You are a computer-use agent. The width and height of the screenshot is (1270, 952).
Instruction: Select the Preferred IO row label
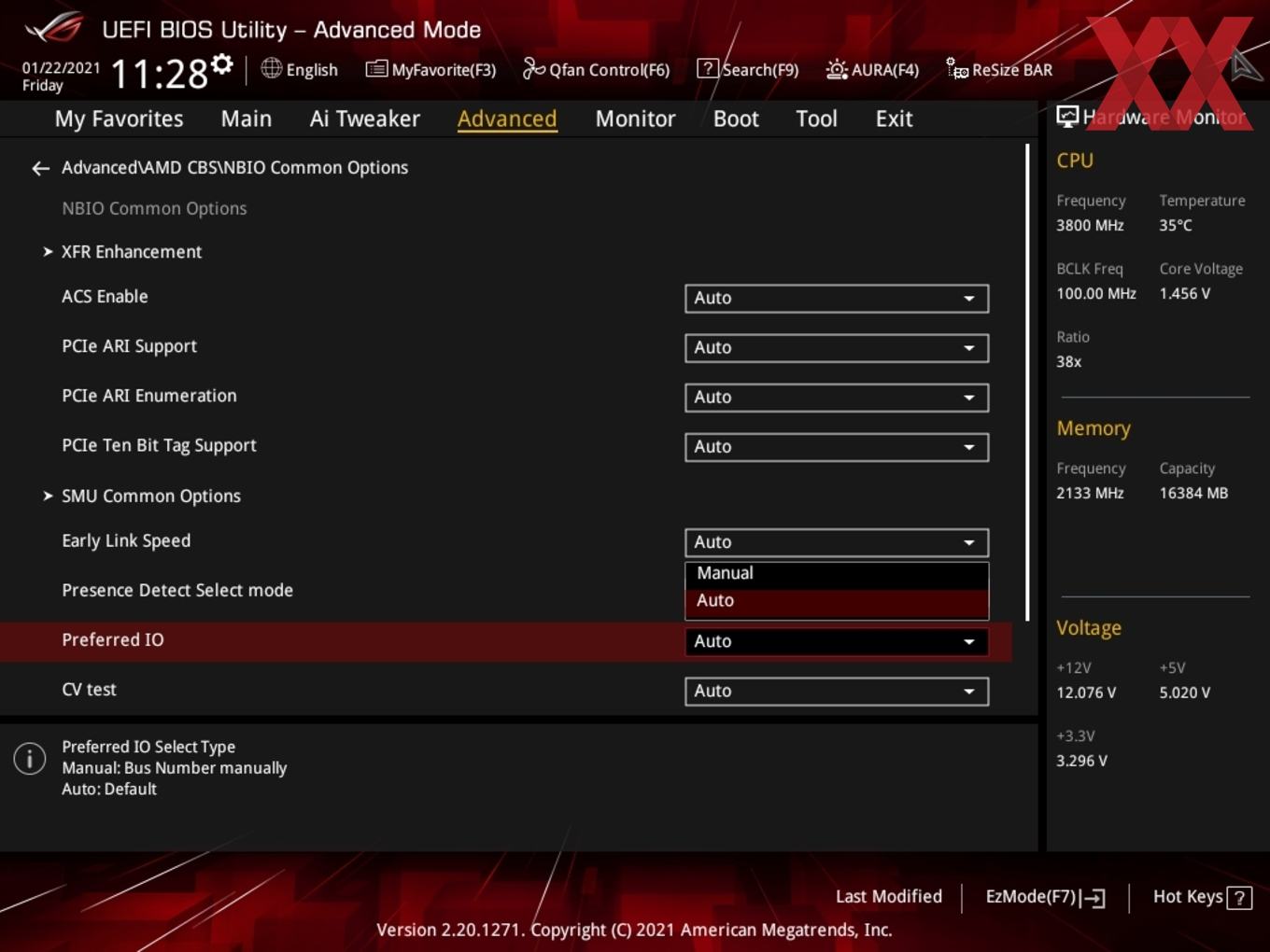(x=113, y=640)
